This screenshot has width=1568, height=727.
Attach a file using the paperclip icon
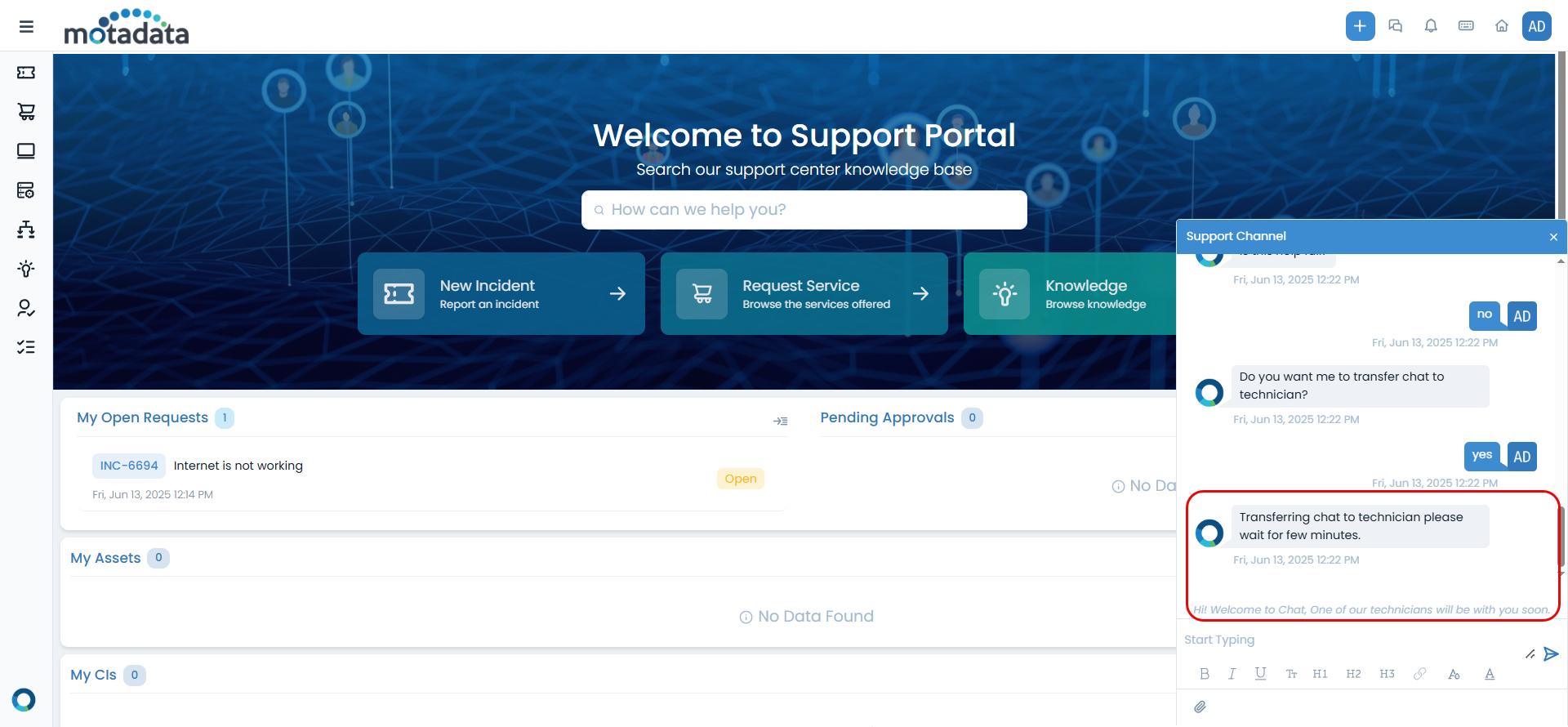click(1200, 707)
